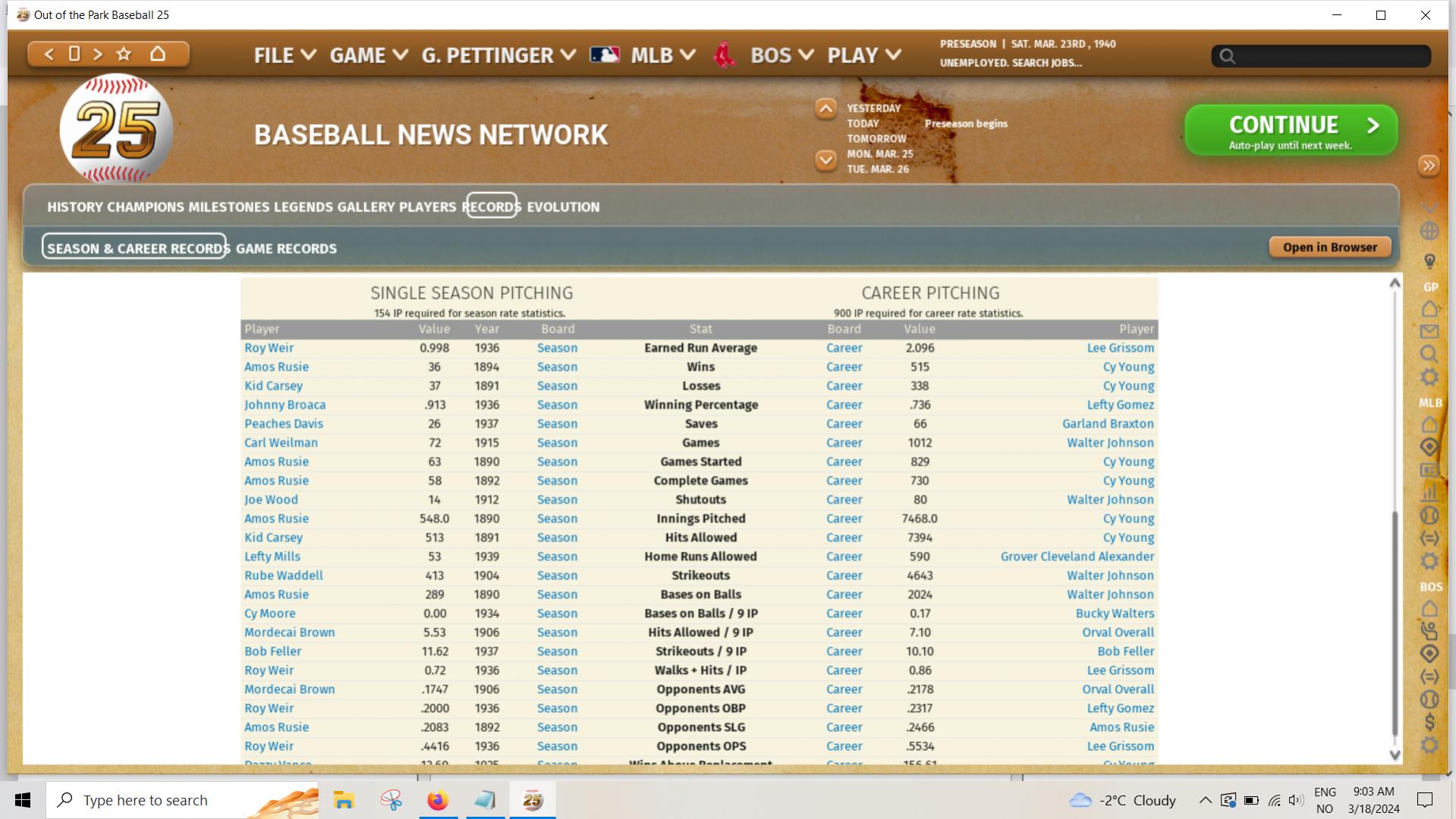
Task: Go to the home screen icon
Action: pos(158,54)
